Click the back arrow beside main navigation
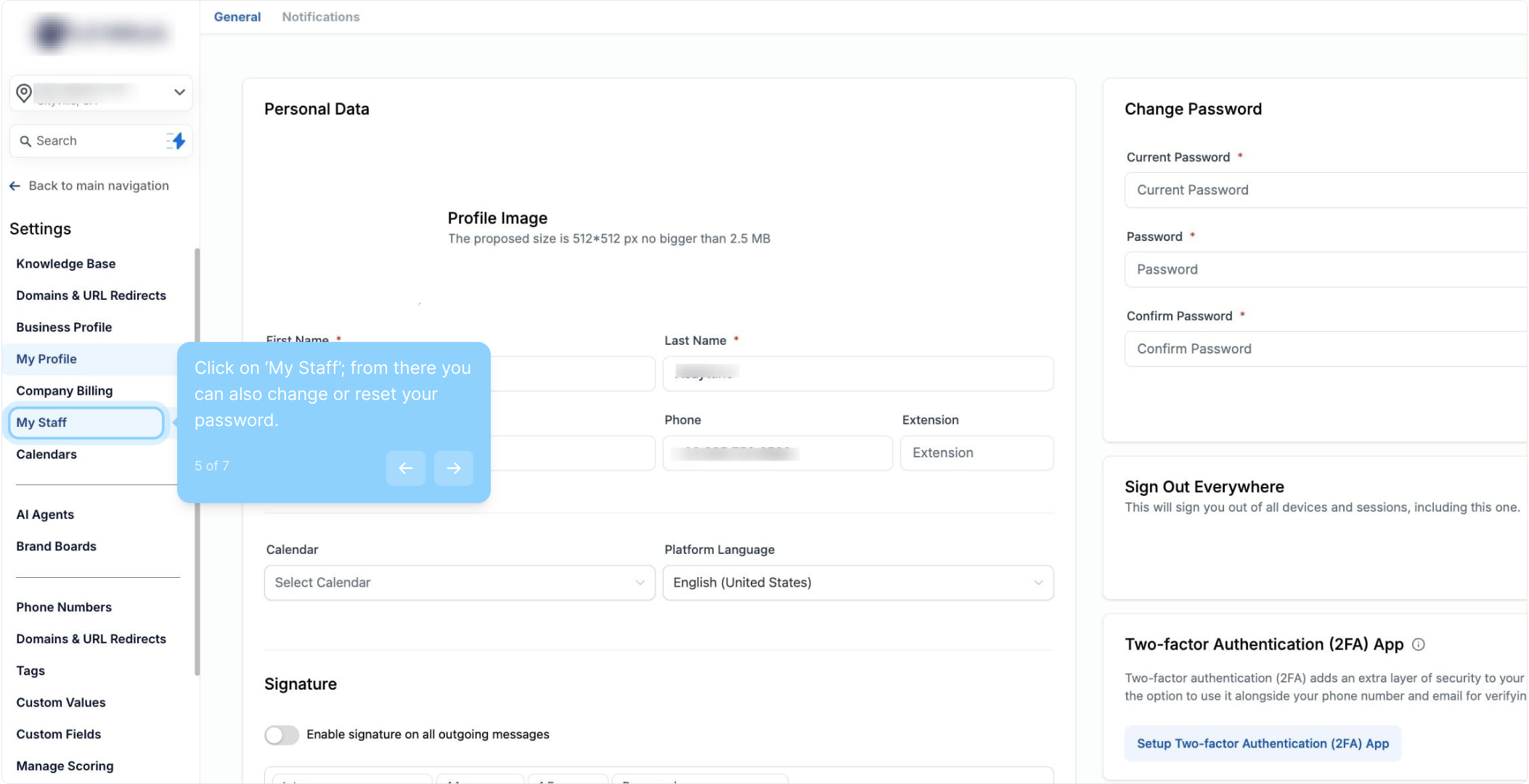 (15, 186)
